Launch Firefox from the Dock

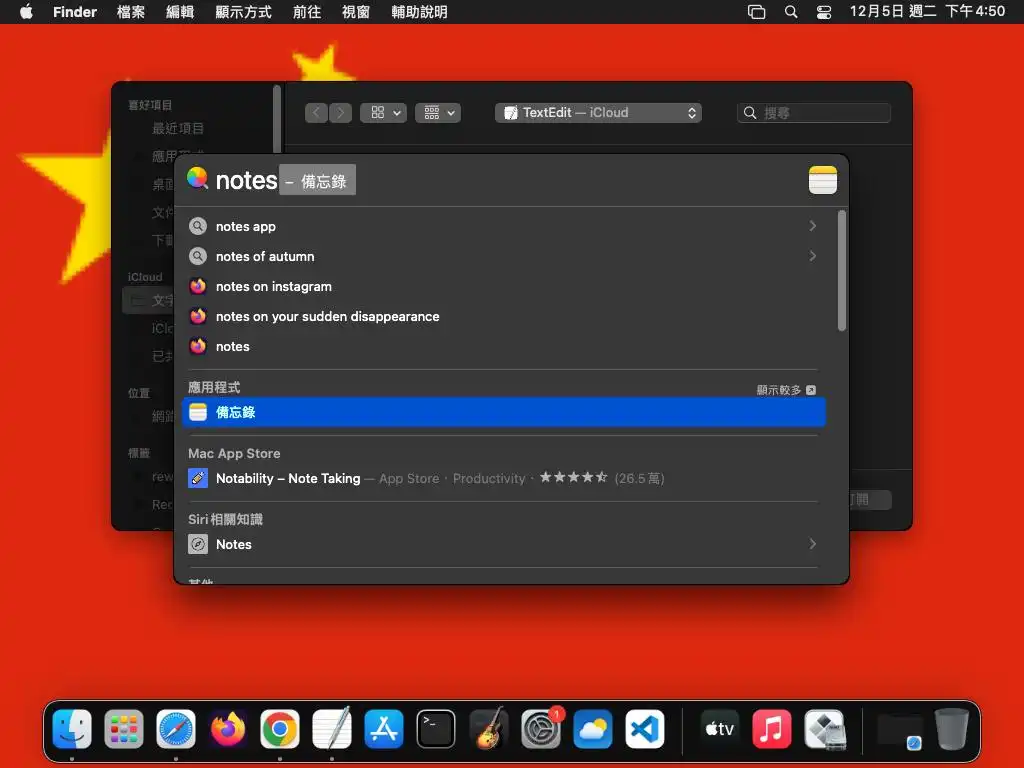point(228,729)
